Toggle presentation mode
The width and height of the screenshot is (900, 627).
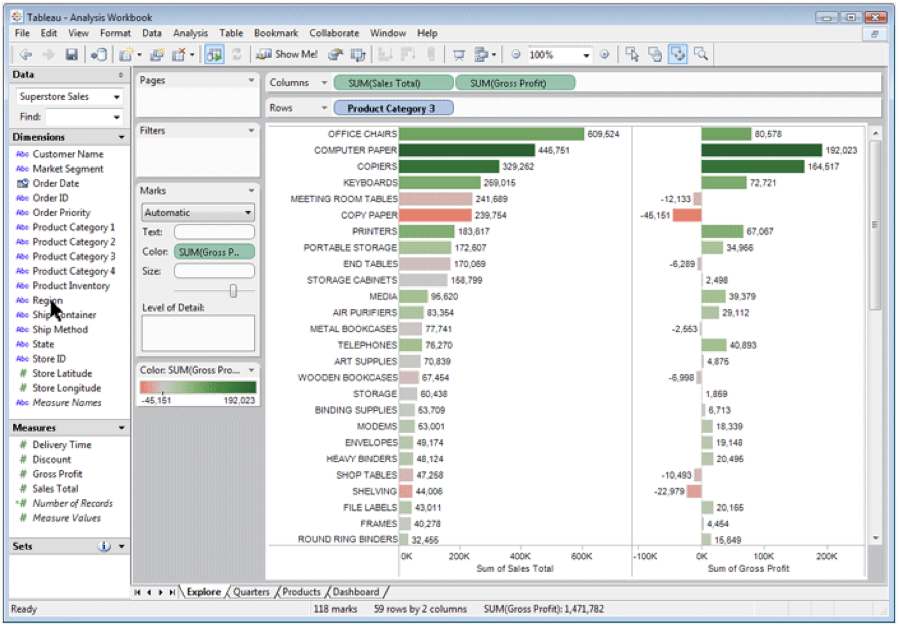[459, 55]
